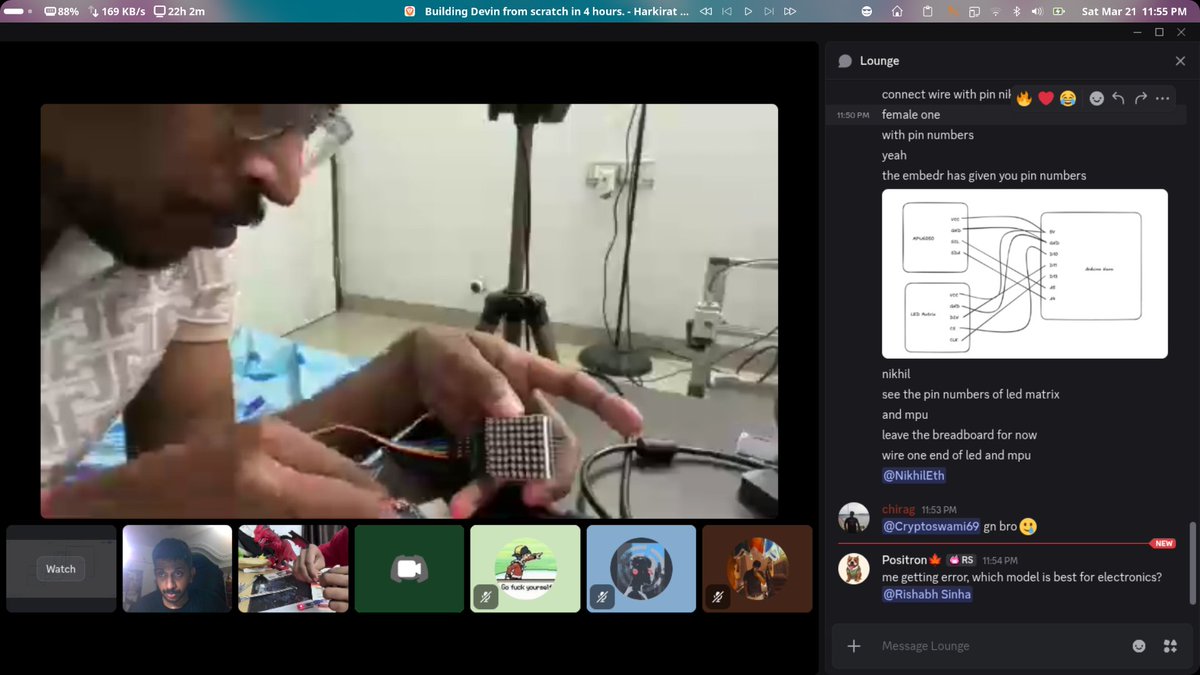Viewport: 1200px width, 675px height.
Task: Open more message options menu
Action: click(x=1162, y=98)
